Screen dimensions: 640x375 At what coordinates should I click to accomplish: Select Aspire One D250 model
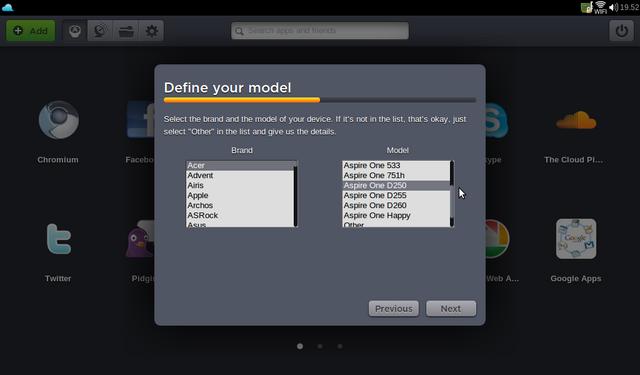click(396, 185)
